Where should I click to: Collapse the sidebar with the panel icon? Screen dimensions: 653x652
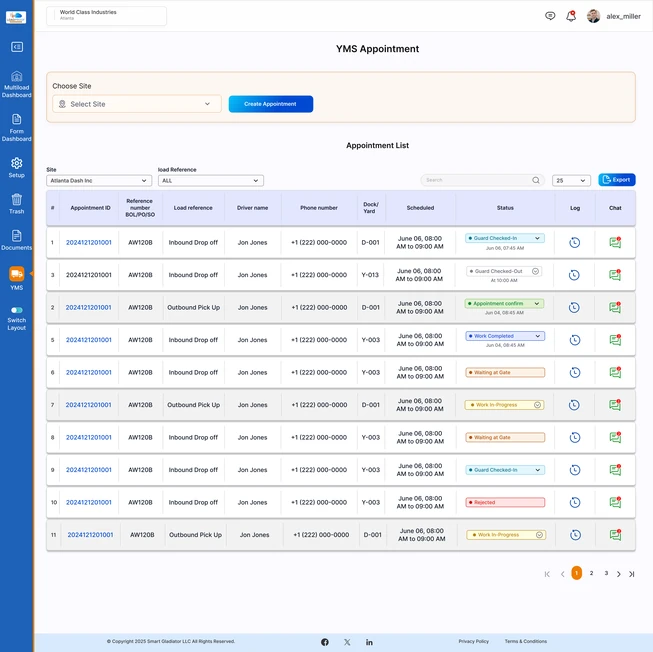17,47
